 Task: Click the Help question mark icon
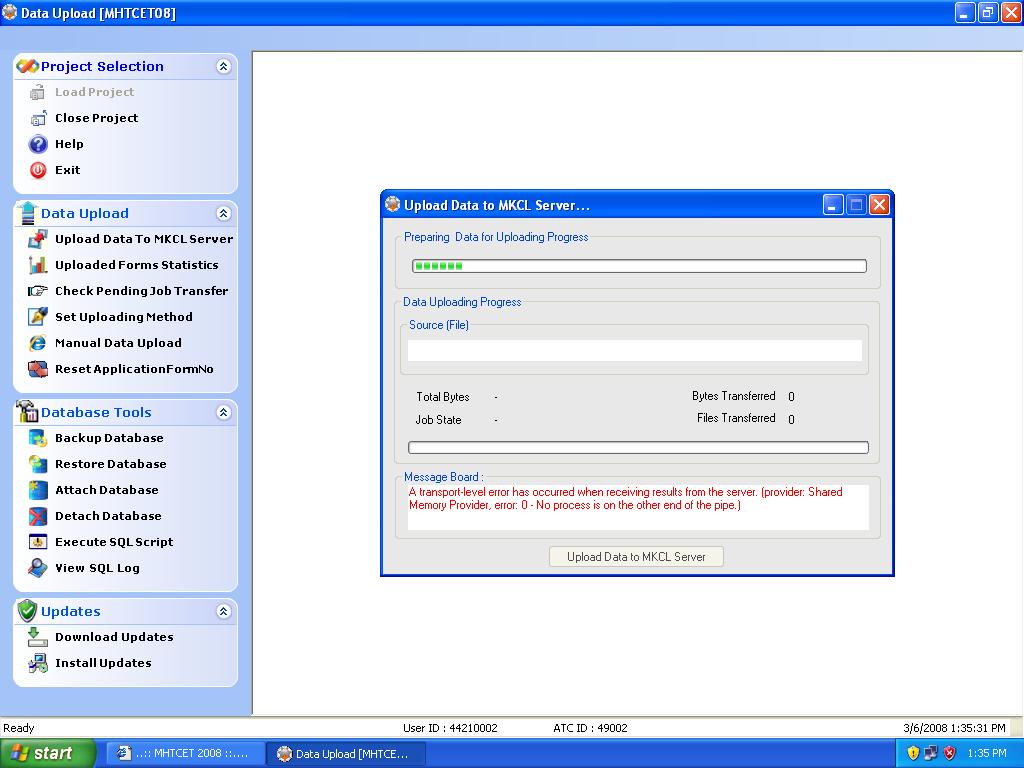pyautogui.click(x=38, y=144)
